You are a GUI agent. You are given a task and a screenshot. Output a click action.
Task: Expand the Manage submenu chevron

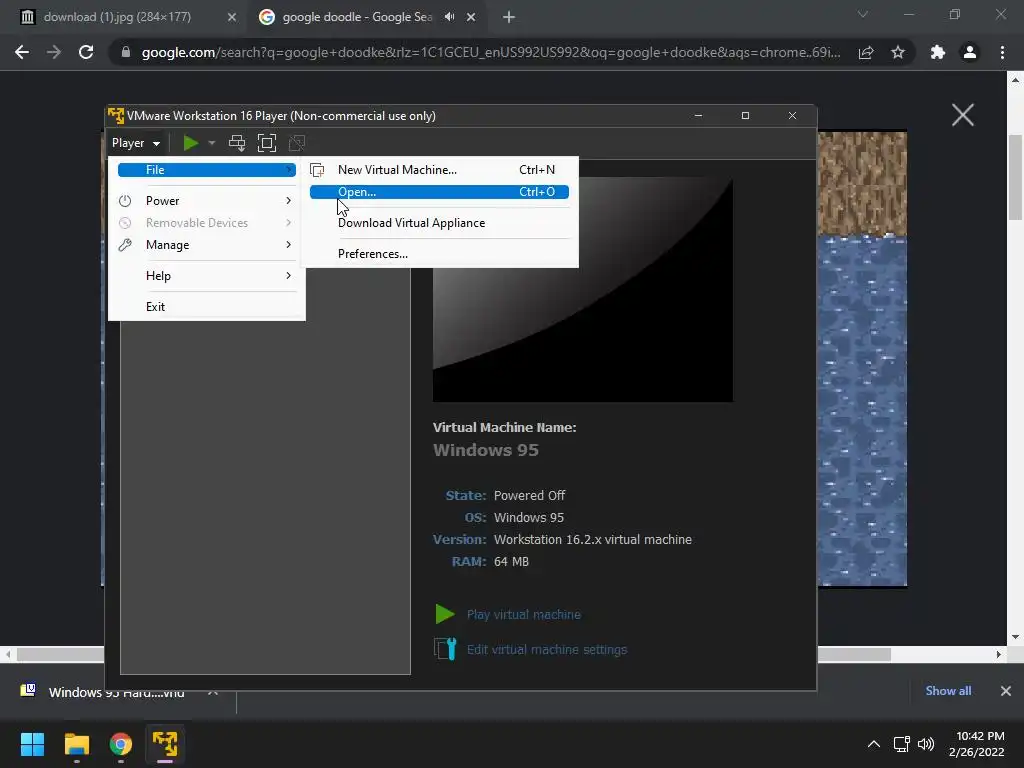tap(289, 245)
